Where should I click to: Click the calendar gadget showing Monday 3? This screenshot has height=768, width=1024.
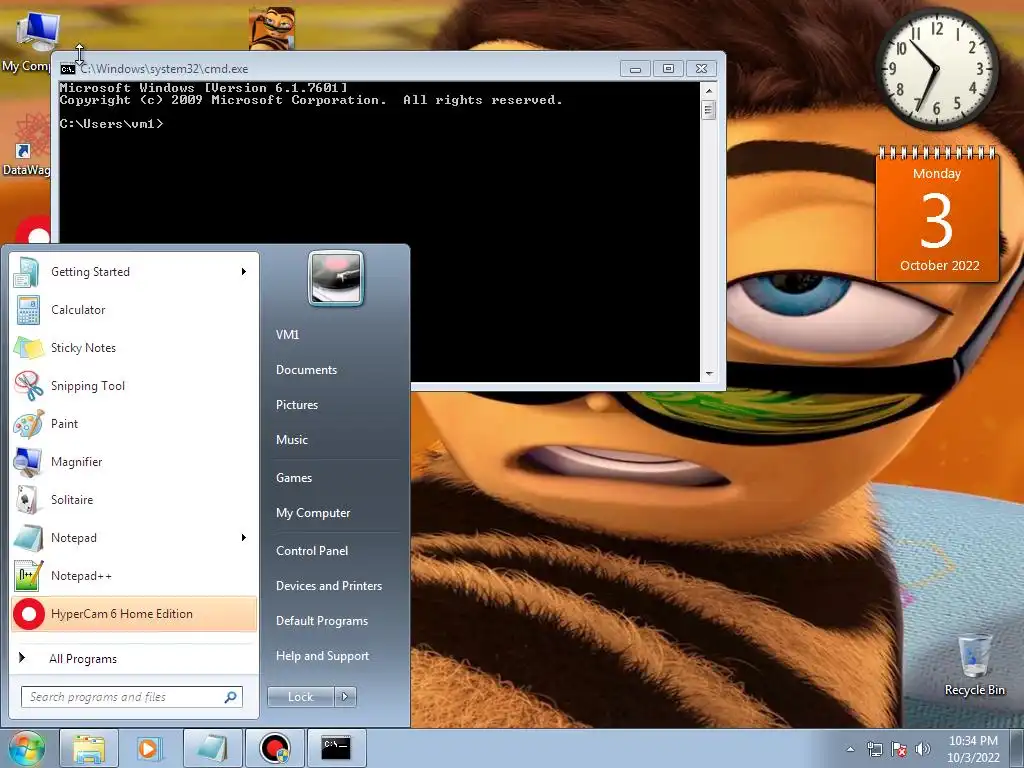pos(936,216)
